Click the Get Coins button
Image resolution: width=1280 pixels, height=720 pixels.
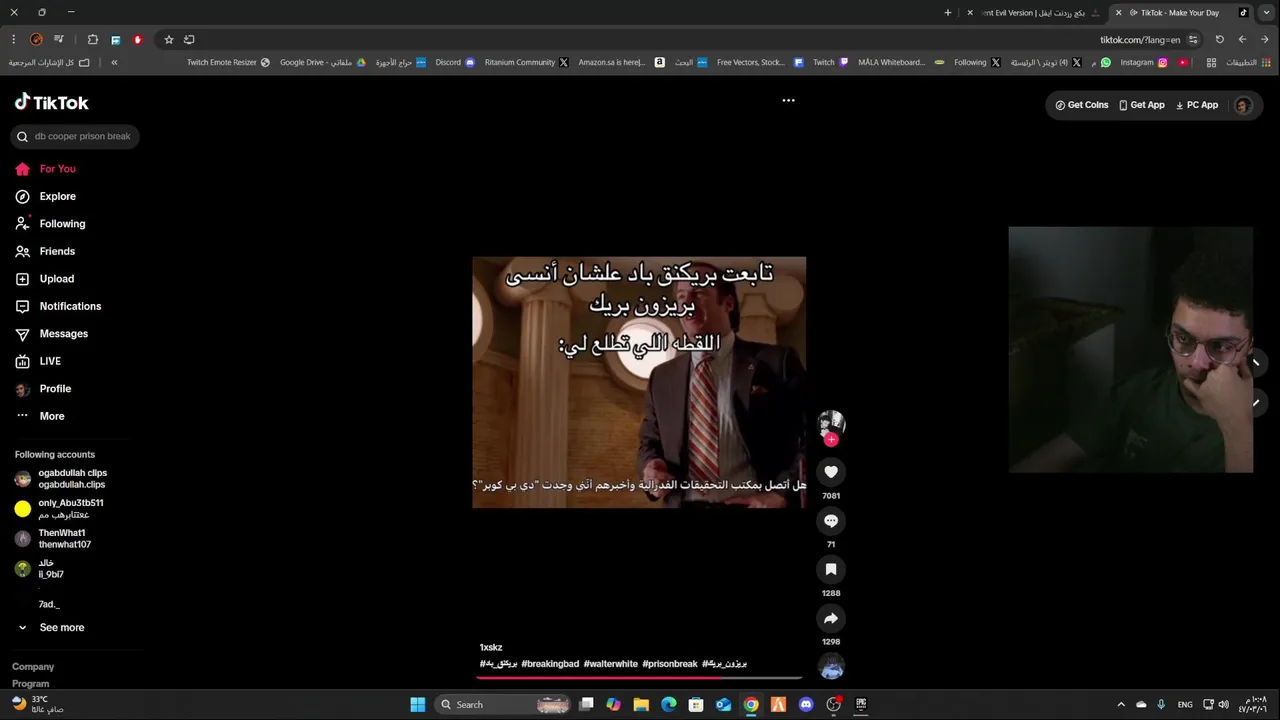(1082, 105)
